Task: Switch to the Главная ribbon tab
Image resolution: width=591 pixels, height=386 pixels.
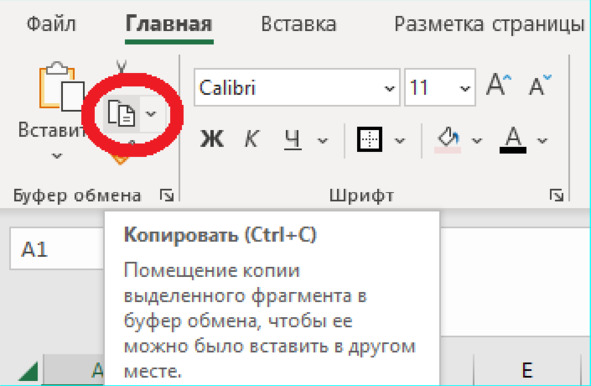Action: [169, 24]
